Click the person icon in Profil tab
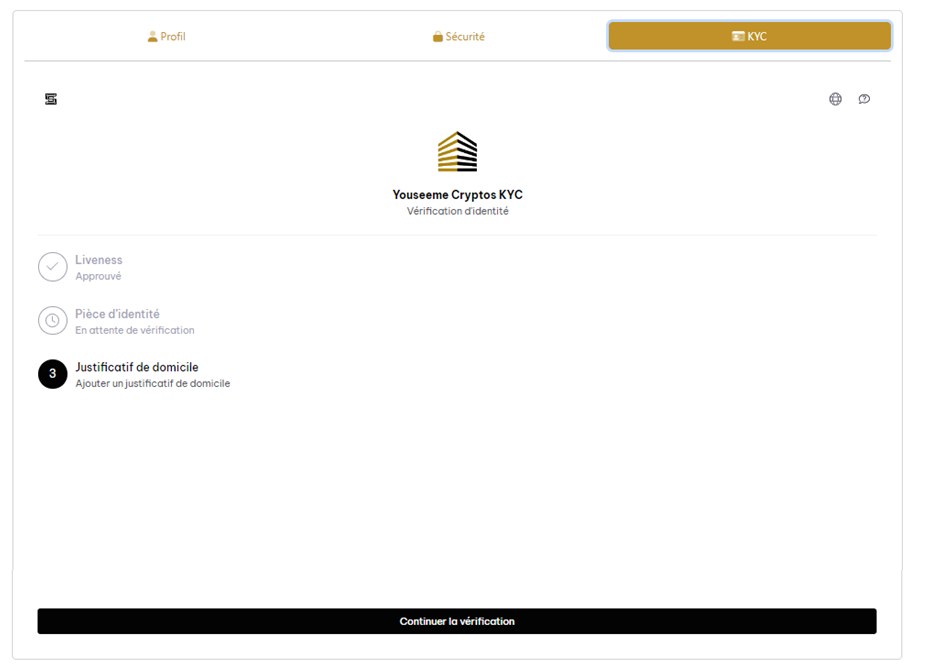This screenshot has height=667, width=927. click(x=153, y=37)
